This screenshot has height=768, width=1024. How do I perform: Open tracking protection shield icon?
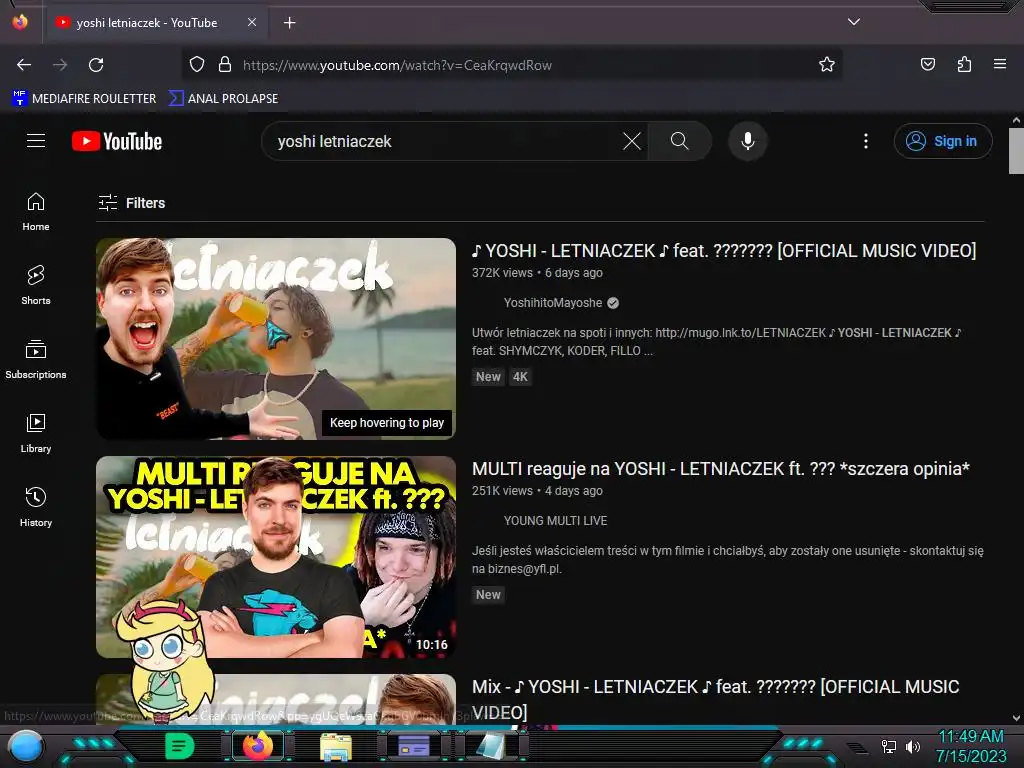pyautogui.click(x=197, y=65)
